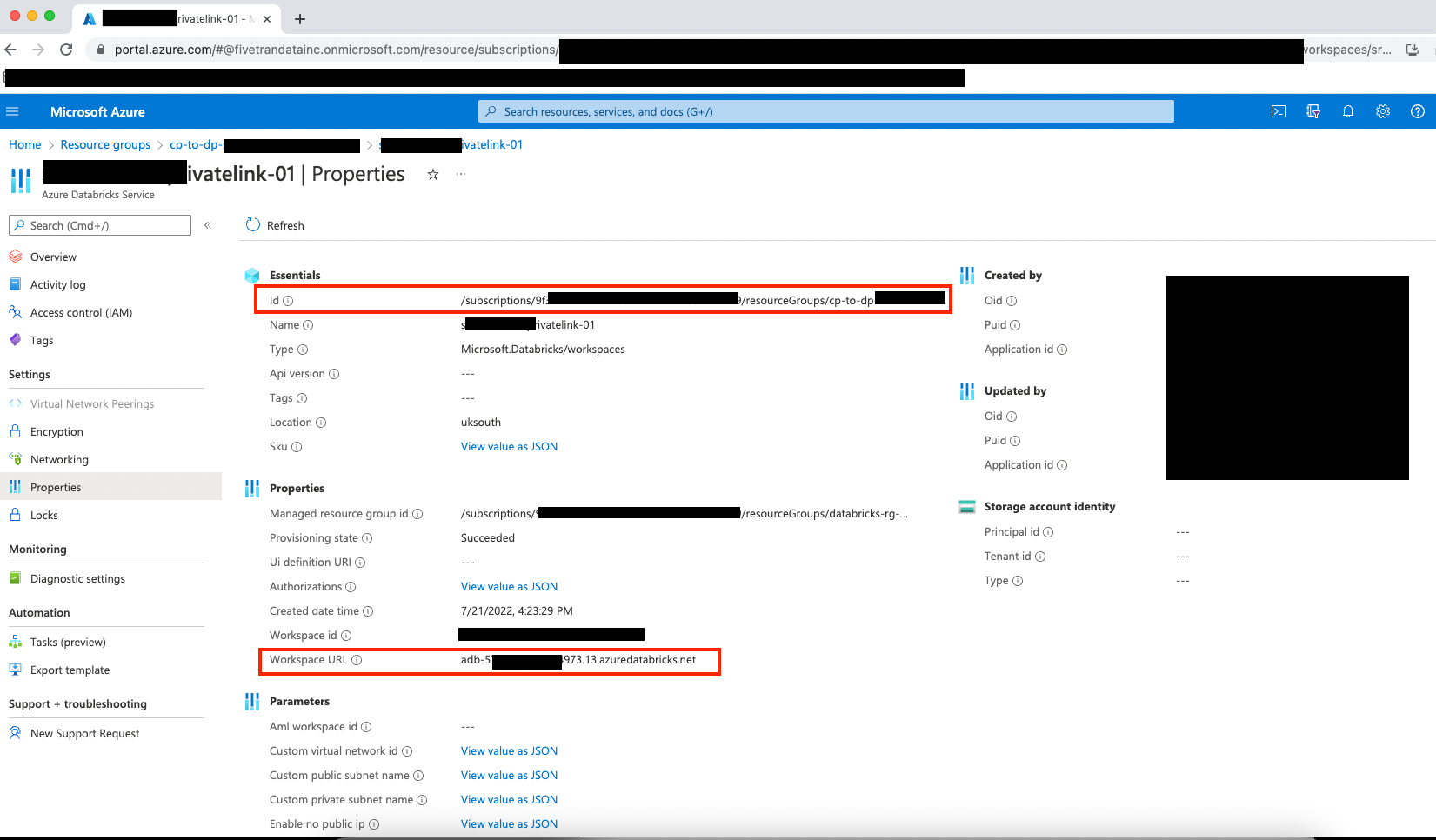The width and height of the screenshot is (1436, 840).
Task: Open the more options ellipsis by the title
Action: tap(461, 175)
